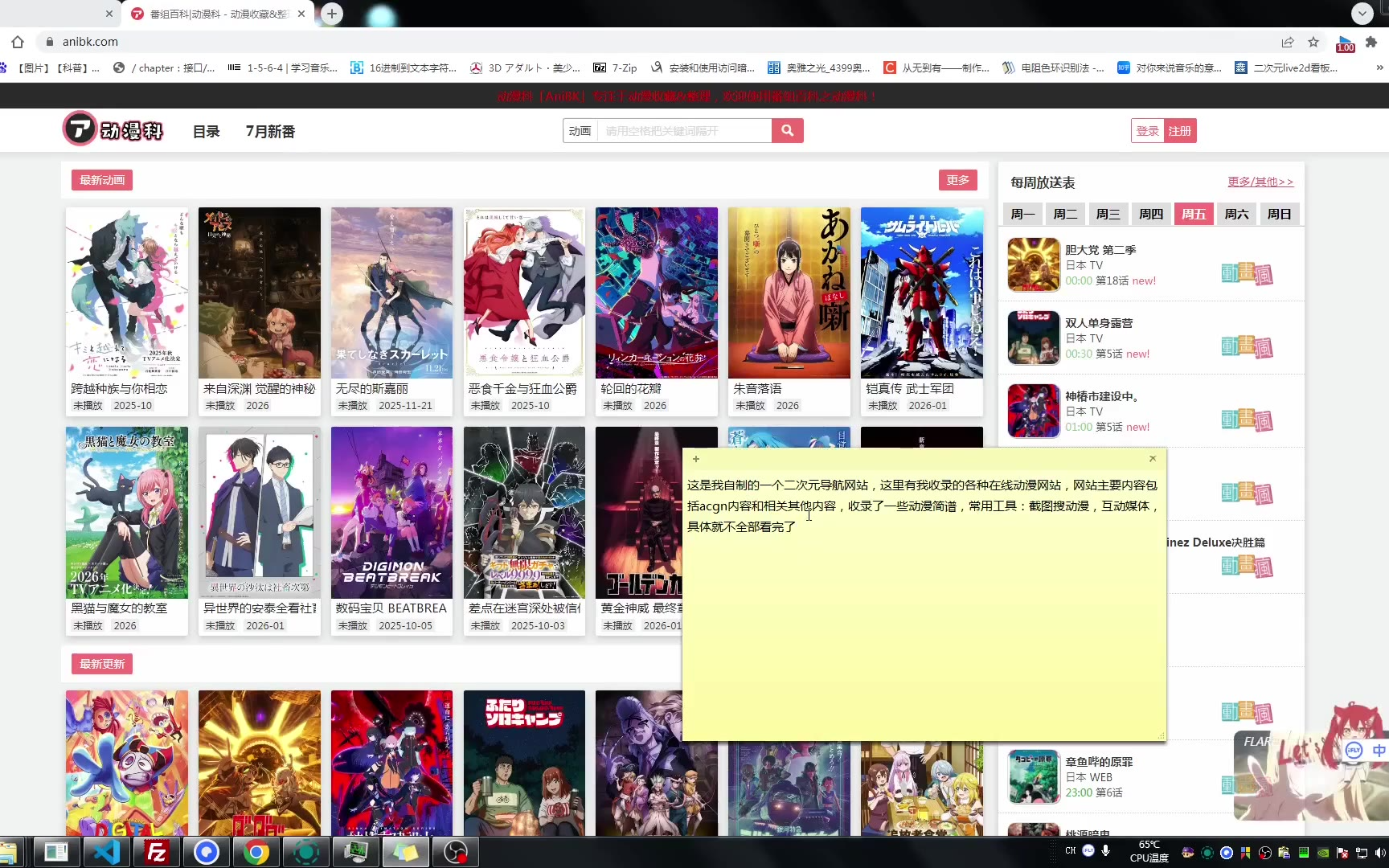Click the 最新动画 section label
1389x868 pixels.
pyautogui.click(x=102, y=180)
